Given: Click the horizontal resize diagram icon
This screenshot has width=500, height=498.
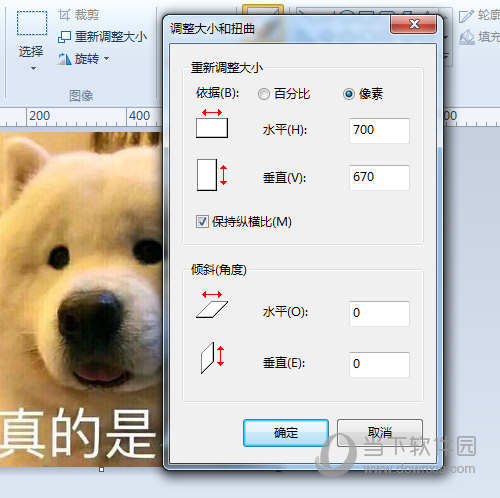Looking at the screenshot, I should [212, 123].
